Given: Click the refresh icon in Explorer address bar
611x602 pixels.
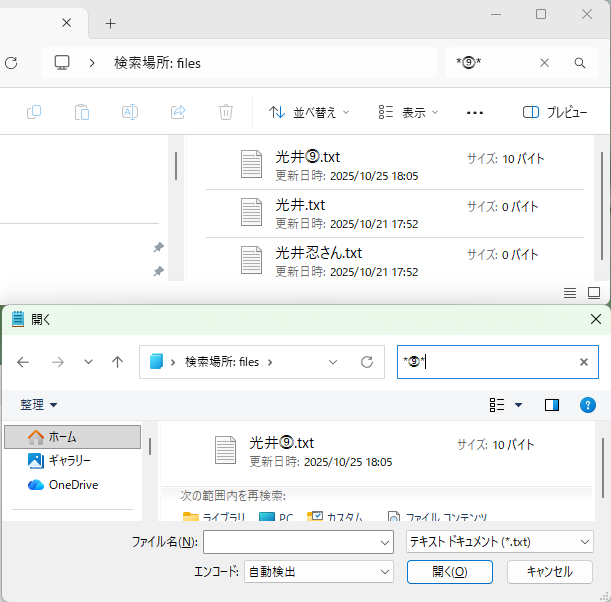Looking at the screenshot, I should (x=11, y=63).
